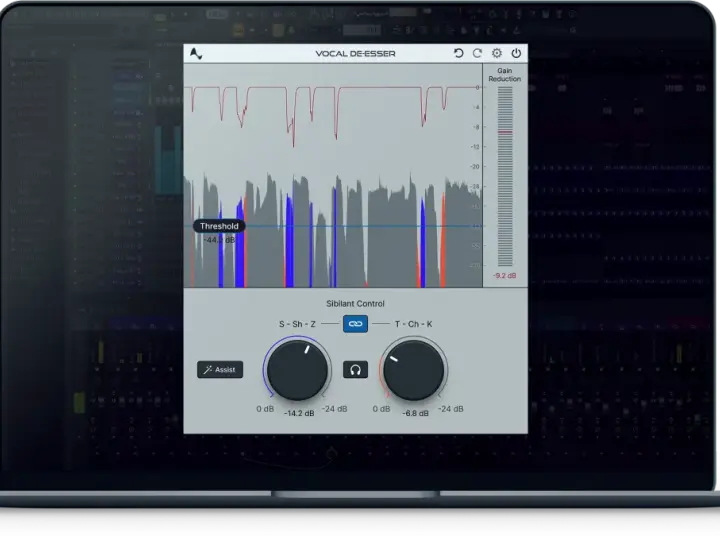Click the -9.2 dB gain reduction readout
The image size is (720, 540).
point(505,276)
